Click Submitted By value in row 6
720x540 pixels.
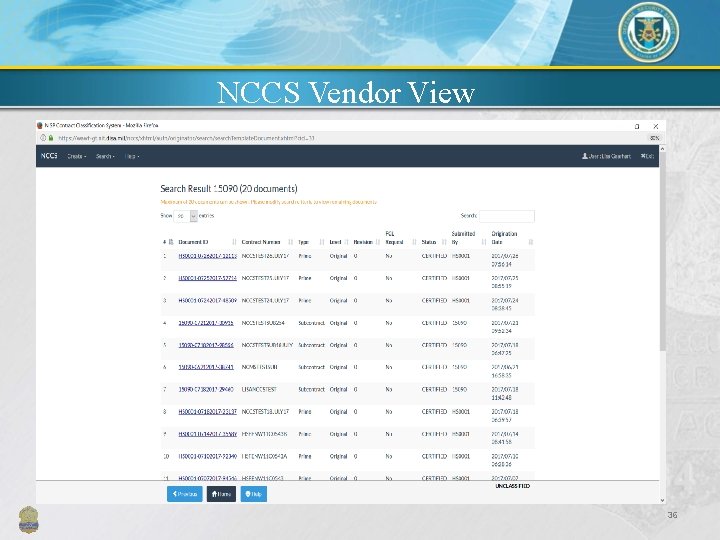[x=459, y=367]
